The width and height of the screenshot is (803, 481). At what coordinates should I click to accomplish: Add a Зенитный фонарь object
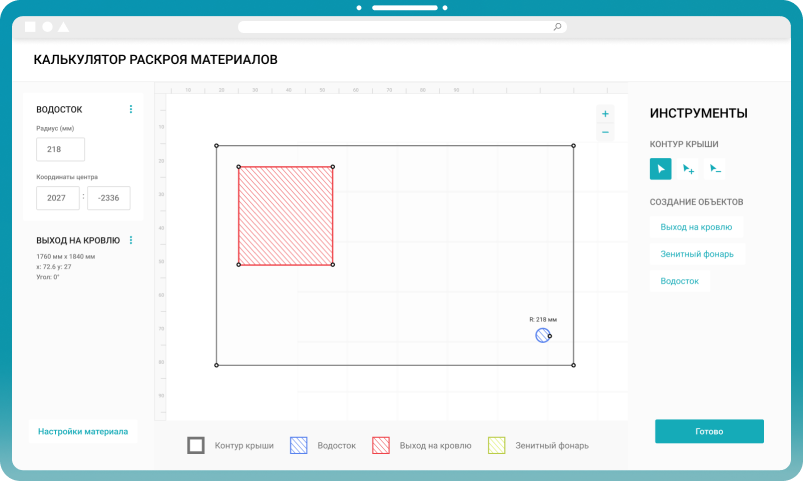pos(697,254)
